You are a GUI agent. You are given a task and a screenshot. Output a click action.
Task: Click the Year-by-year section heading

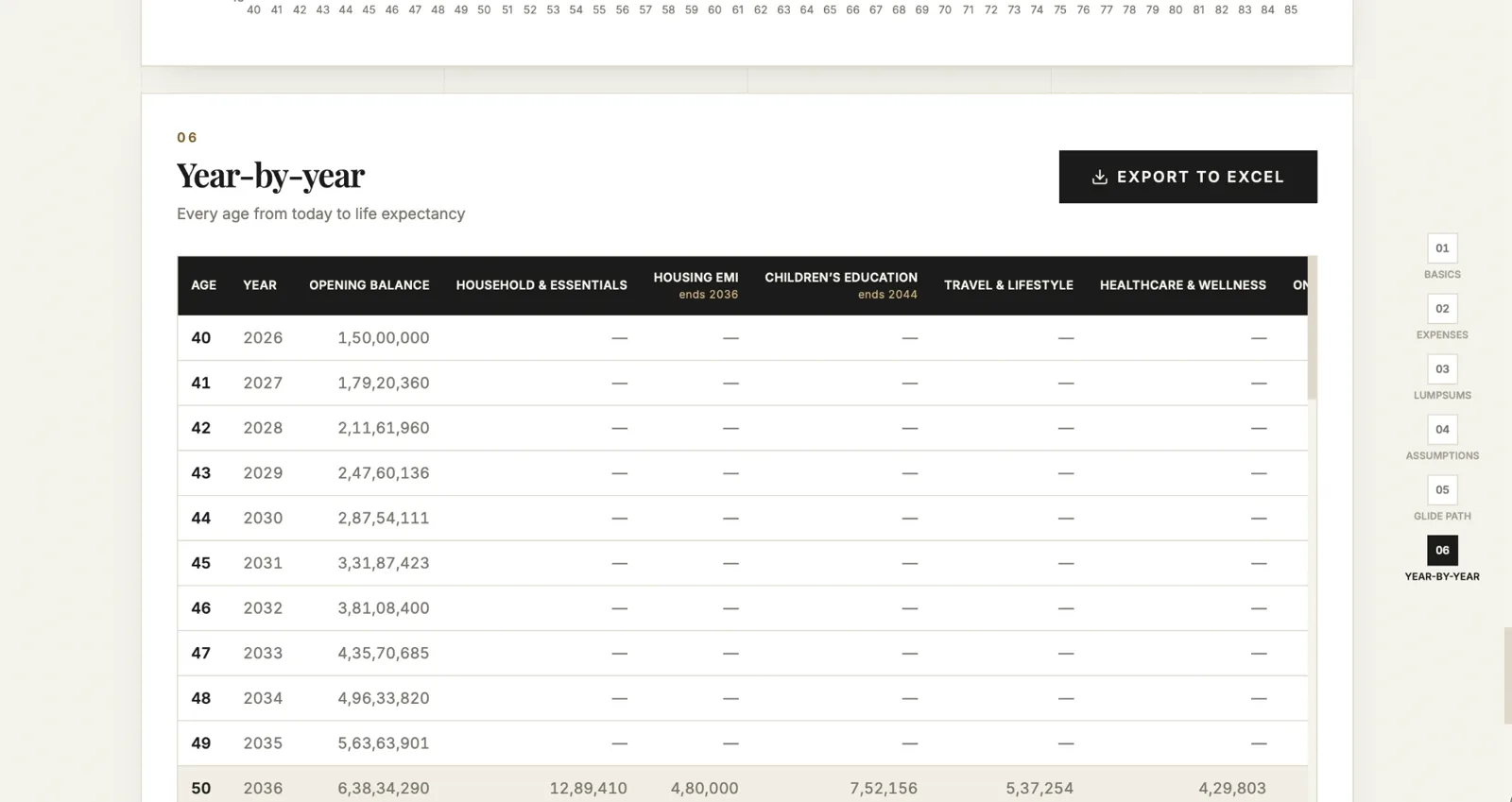[270, 176]
